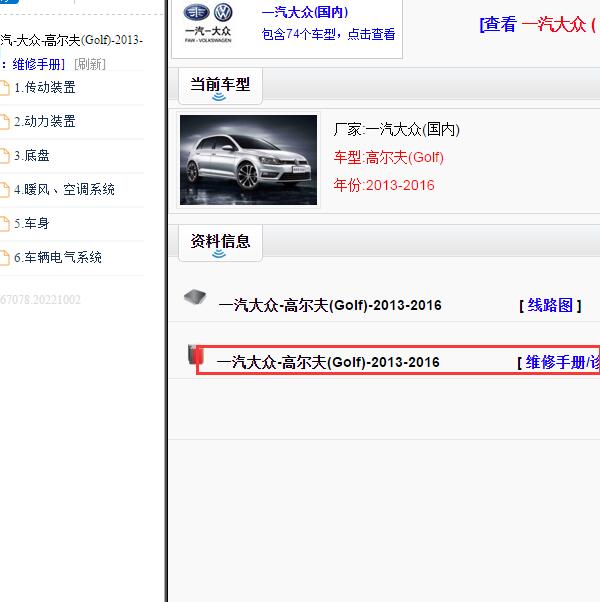Select the 当前车型 tab

point(220,86)
